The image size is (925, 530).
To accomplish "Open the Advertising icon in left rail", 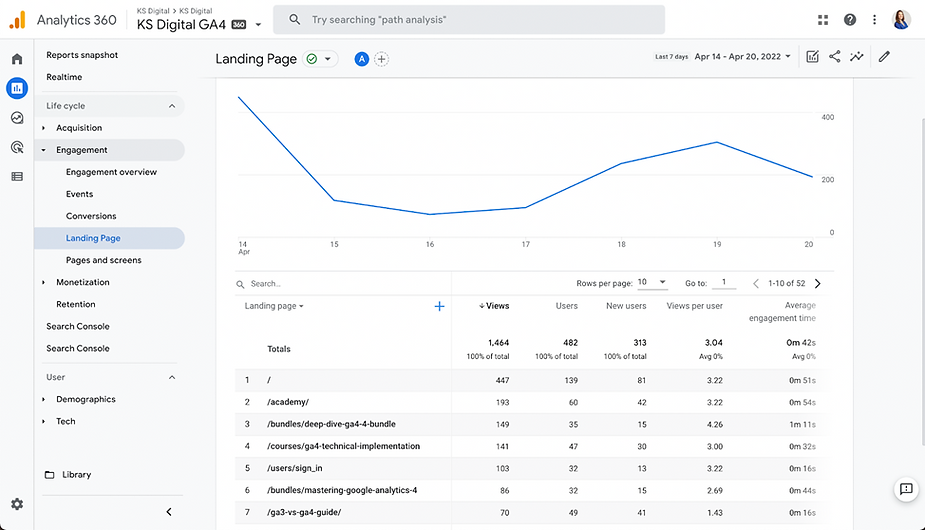I will (17, 147).
